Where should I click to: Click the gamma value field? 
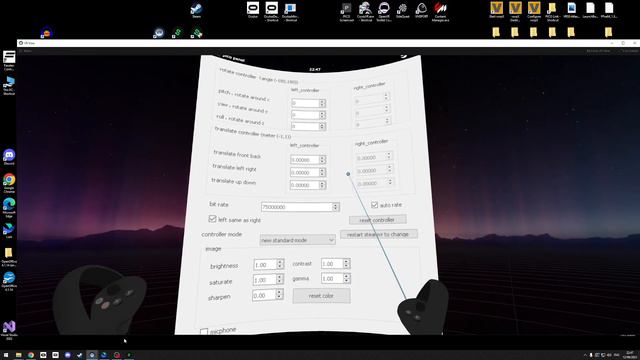point(332,279)
